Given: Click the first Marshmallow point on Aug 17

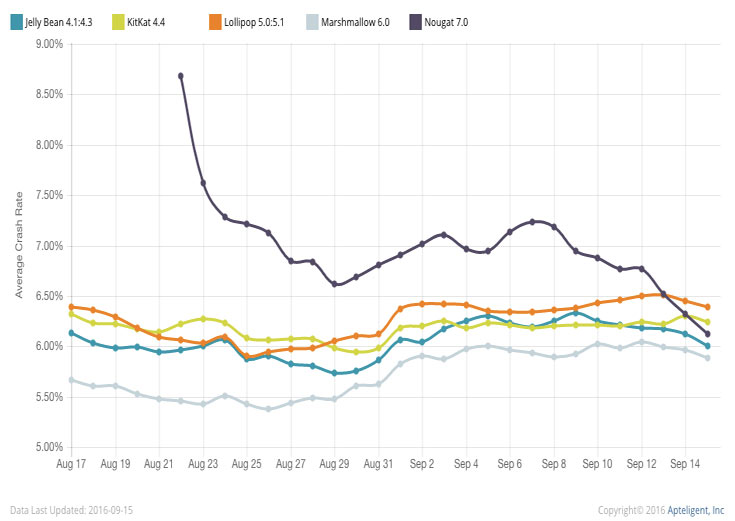Looking at the screenshot, I should point(71,380).
